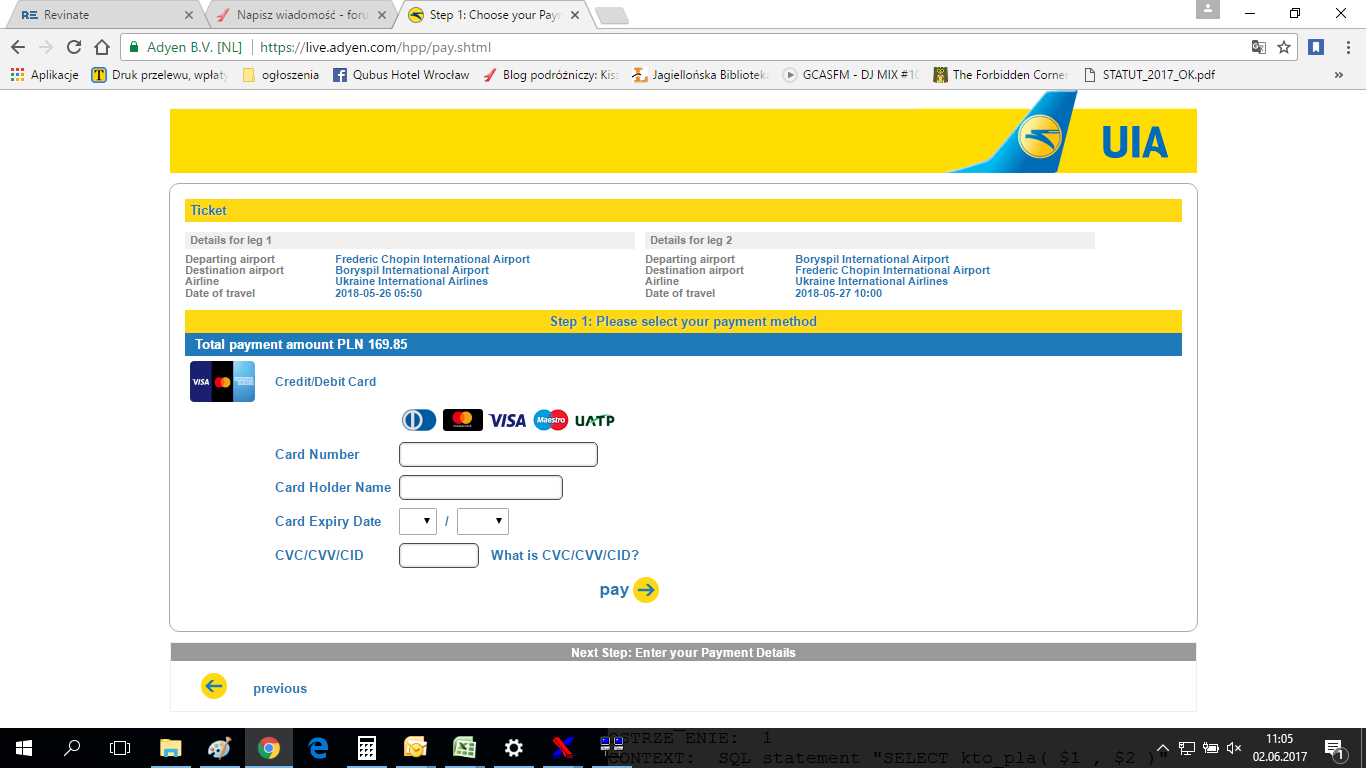Viewport: 1366px width, 768px height.
Task: Click the CVC/CVV/CID input field
Action: (x=439, y=555)
